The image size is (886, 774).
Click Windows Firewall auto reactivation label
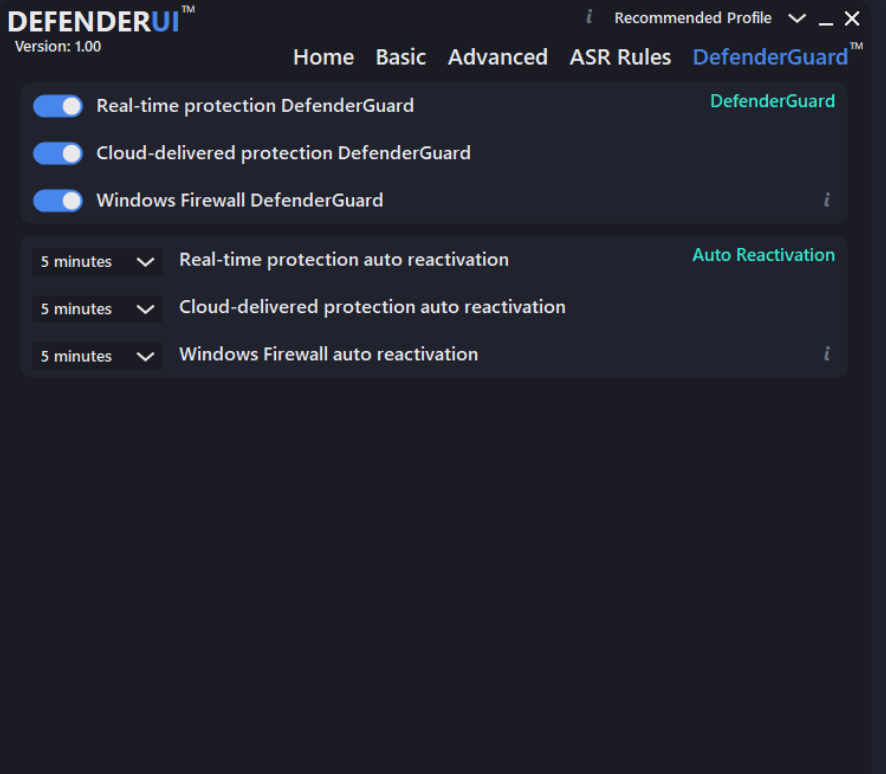328,355
